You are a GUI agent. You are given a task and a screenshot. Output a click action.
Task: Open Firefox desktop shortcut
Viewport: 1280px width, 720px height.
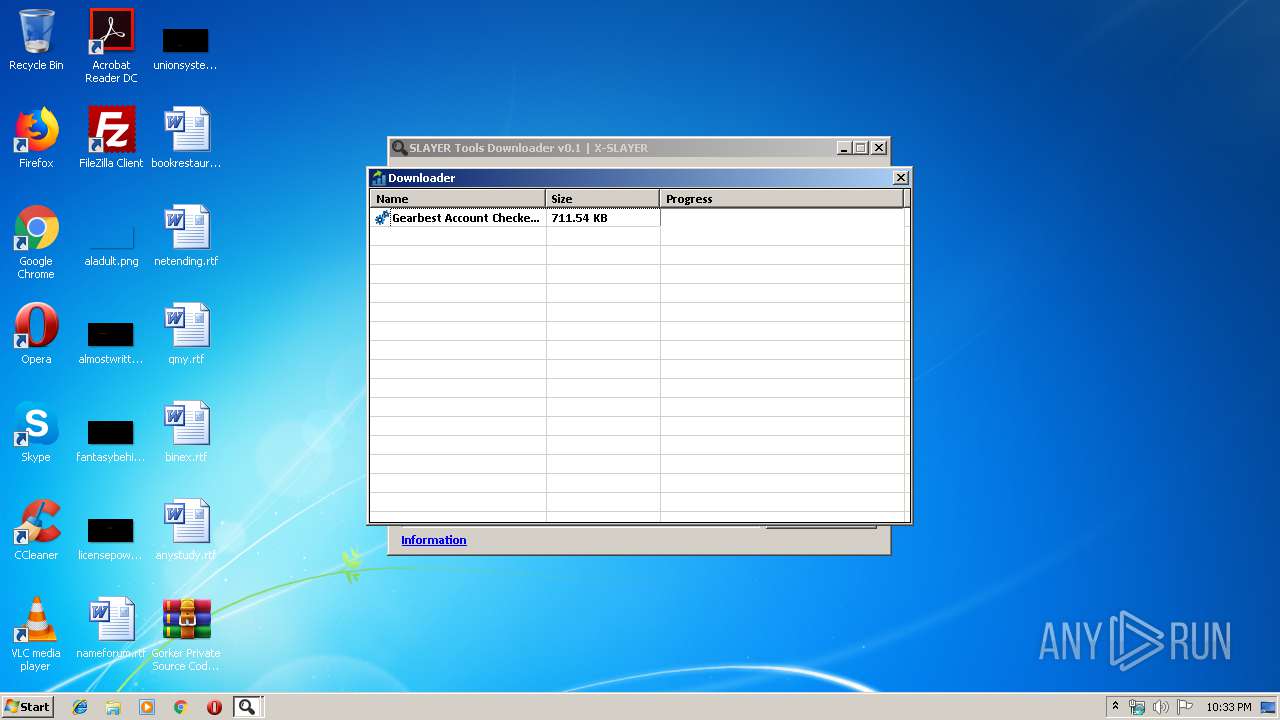tap(36, 138)
